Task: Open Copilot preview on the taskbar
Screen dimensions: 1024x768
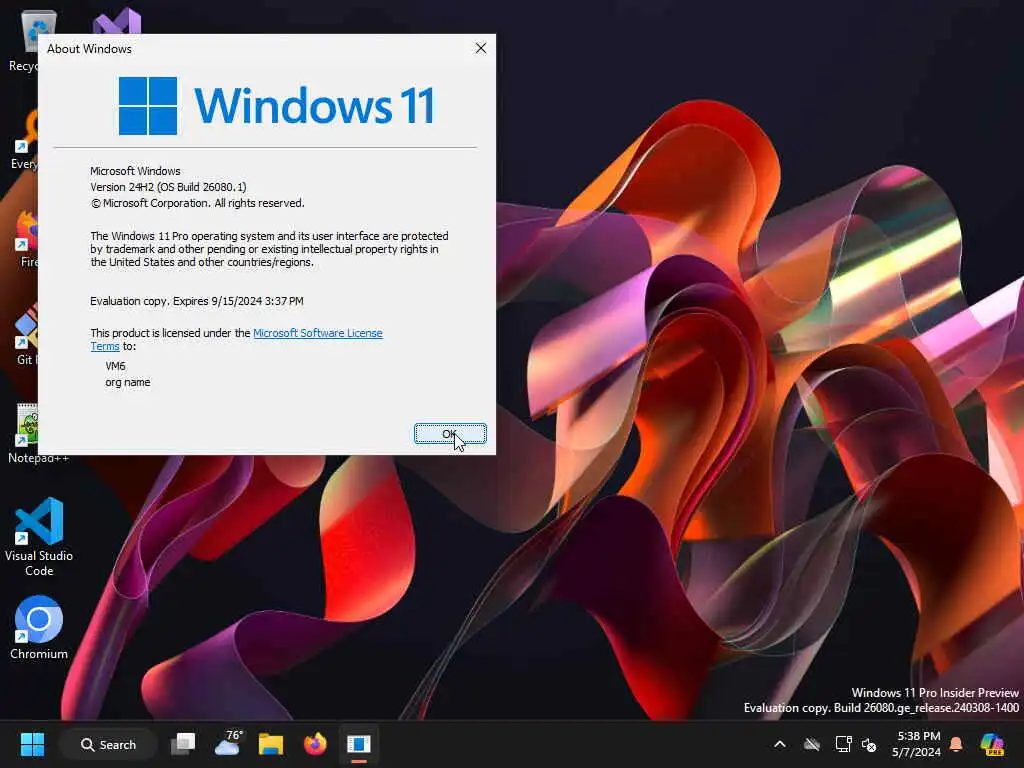Action: point(992,744)
